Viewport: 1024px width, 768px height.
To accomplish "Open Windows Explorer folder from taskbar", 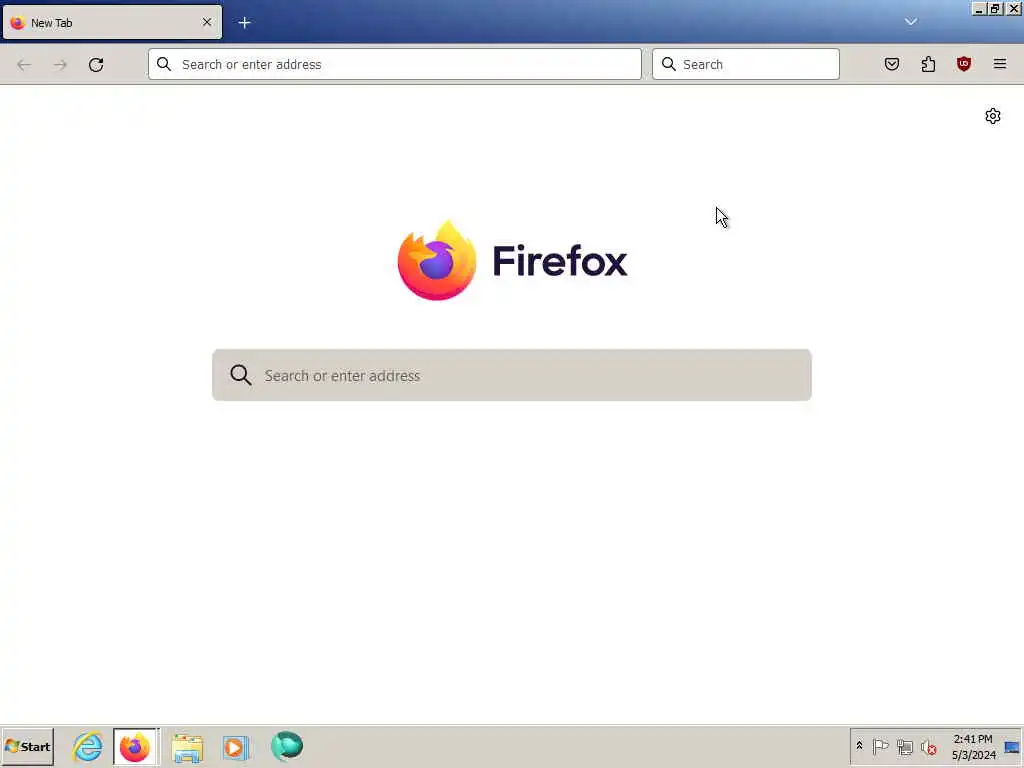I will [x=187, y=747].
